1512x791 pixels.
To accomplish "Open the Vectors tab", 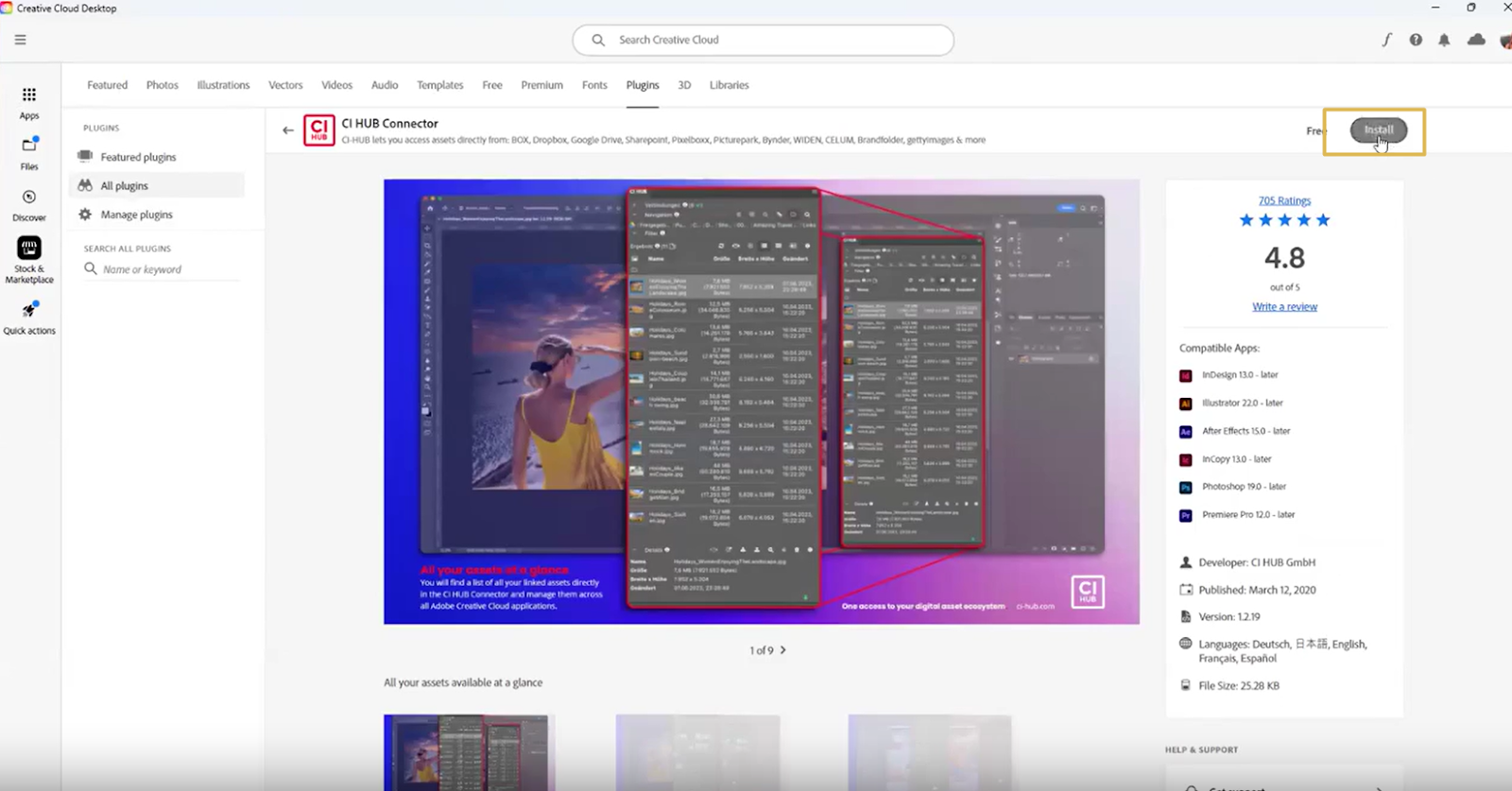I will 285,85.
